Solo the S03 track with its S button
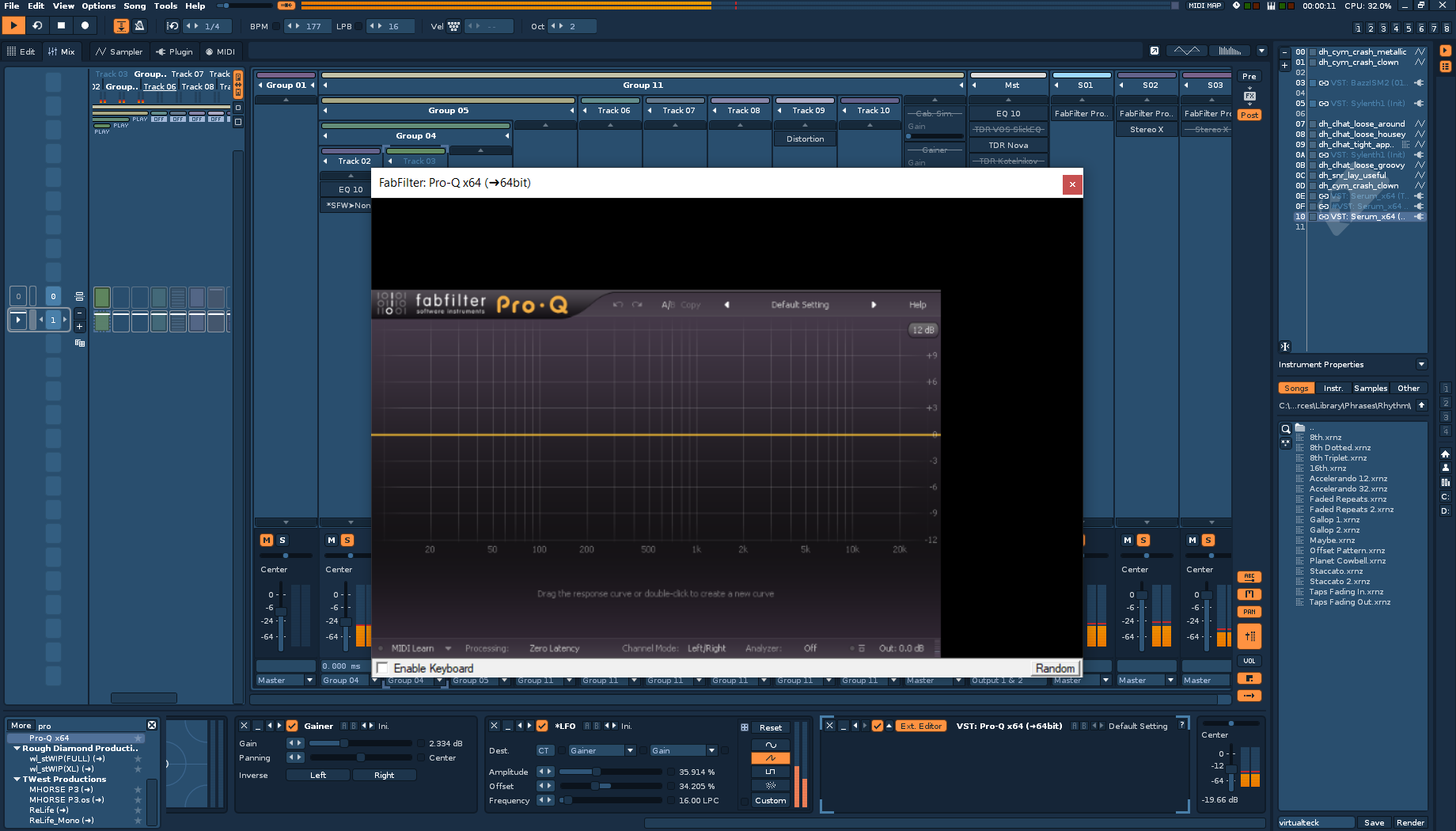The width and height of the screenshot is (1456, 831). point(1208,540)
